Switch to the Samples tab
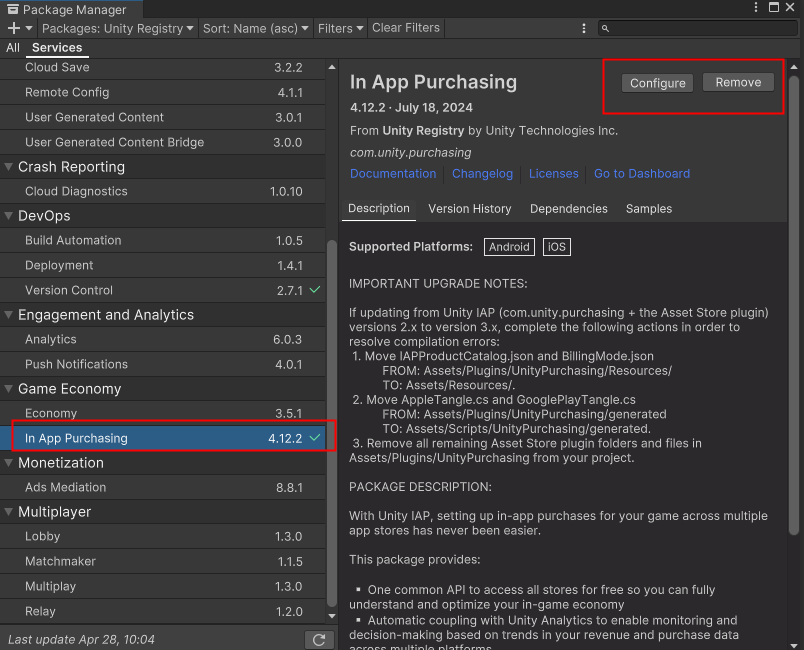The height and width of the screenshot is (650, 804). click(x=649, y=209)
